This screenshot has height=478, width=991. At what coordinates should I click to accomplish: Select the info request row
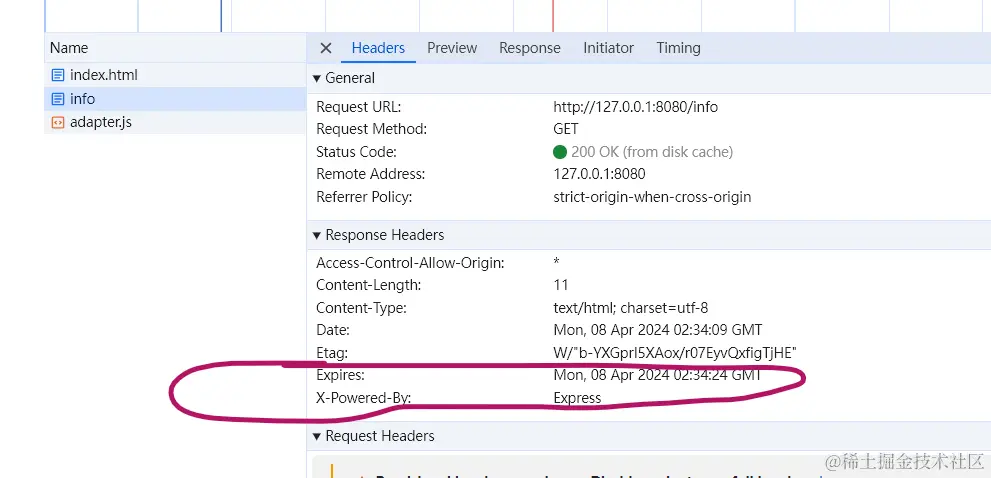pyautogui.click(x=175, y=99)
